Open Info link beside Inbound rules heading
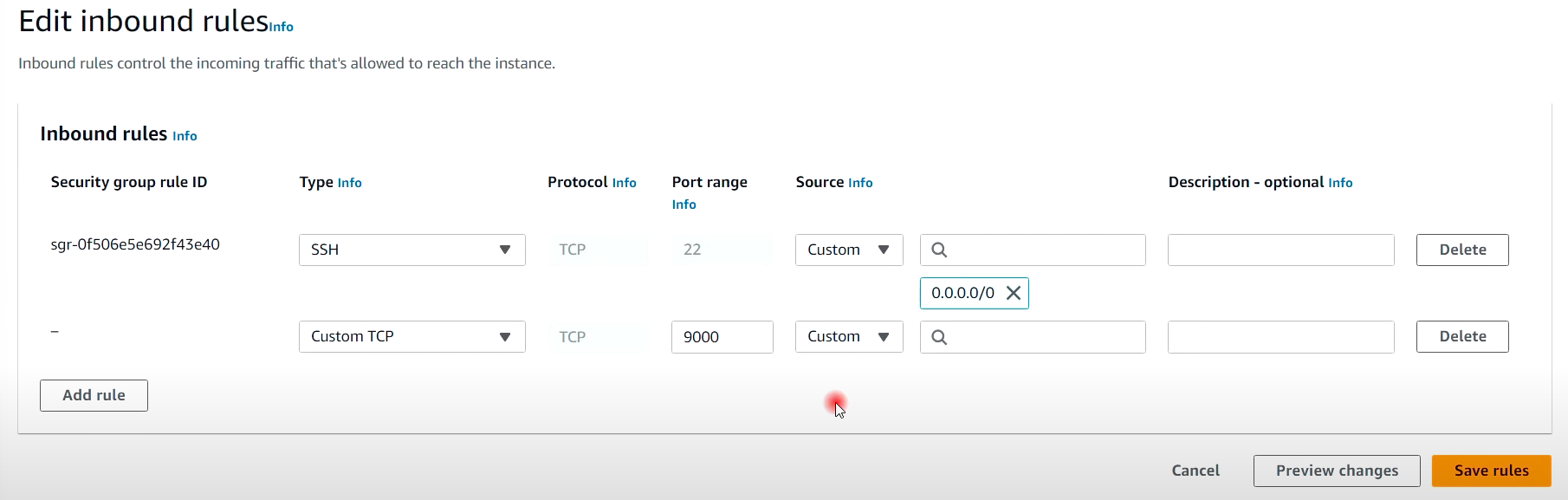 pos(185,136)
